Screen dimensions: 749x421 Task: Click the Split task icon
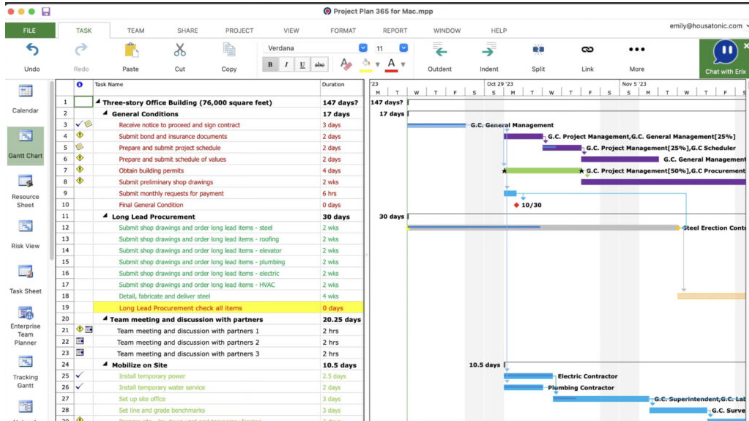(x=538, y=50)
